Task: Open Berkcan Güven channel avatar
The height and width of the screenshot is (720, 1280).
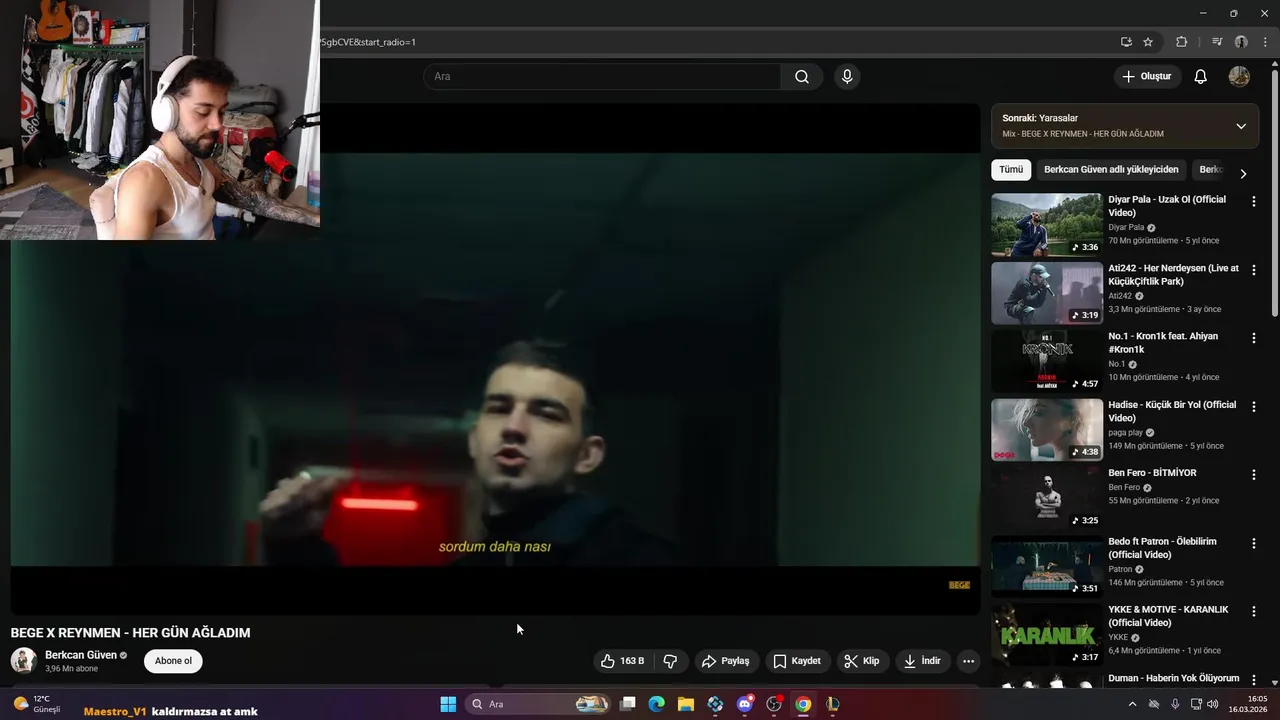Action: tap(24, 661)
